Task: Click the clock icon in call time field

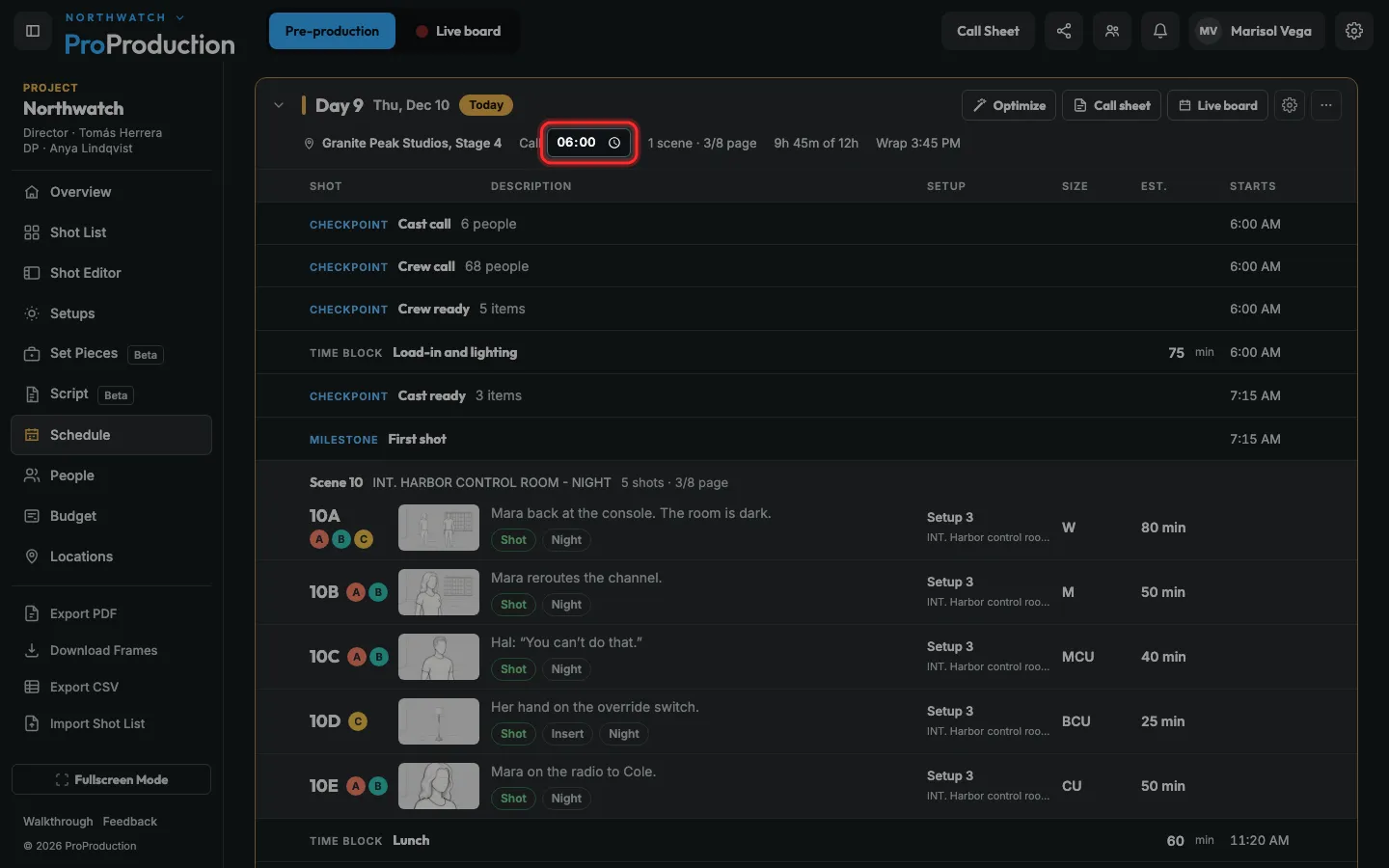Action: (614, 143)
